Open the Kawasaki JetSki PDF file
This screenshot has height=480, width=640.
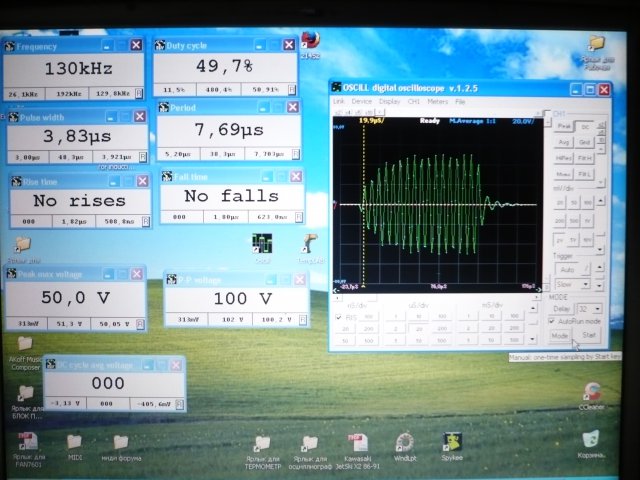358,442
